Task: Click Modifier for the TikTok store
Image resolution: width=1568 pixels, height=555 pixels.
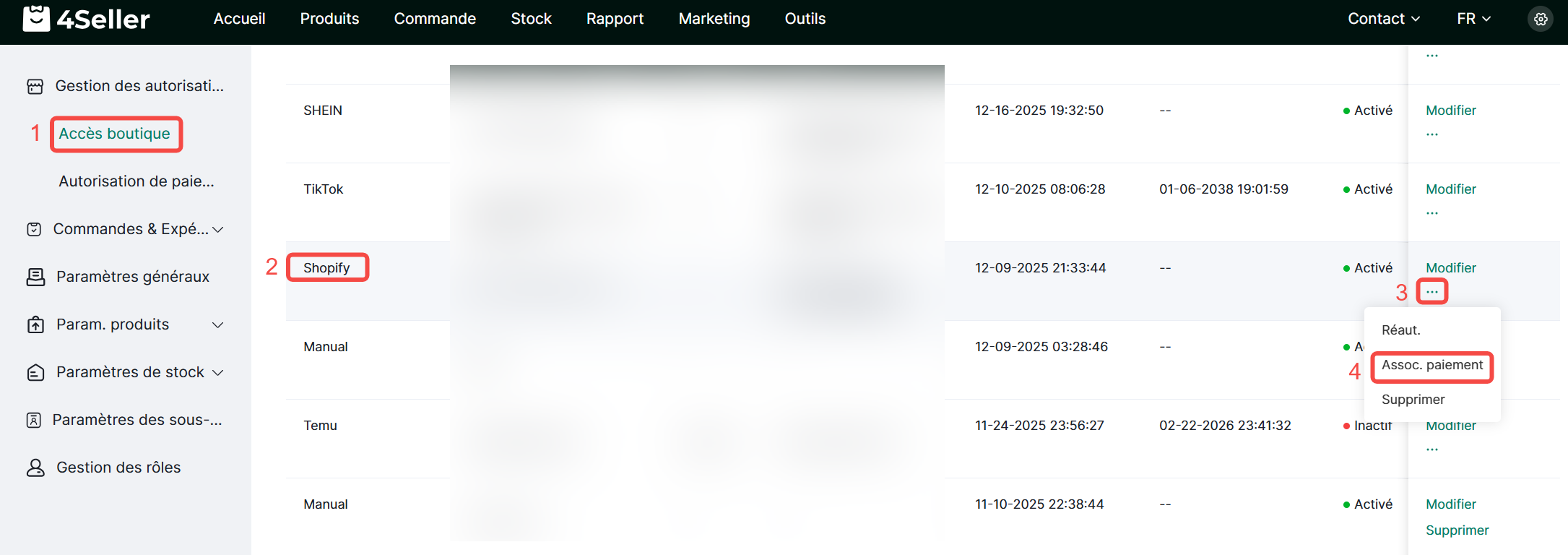Action: [x=1450, y=189]
